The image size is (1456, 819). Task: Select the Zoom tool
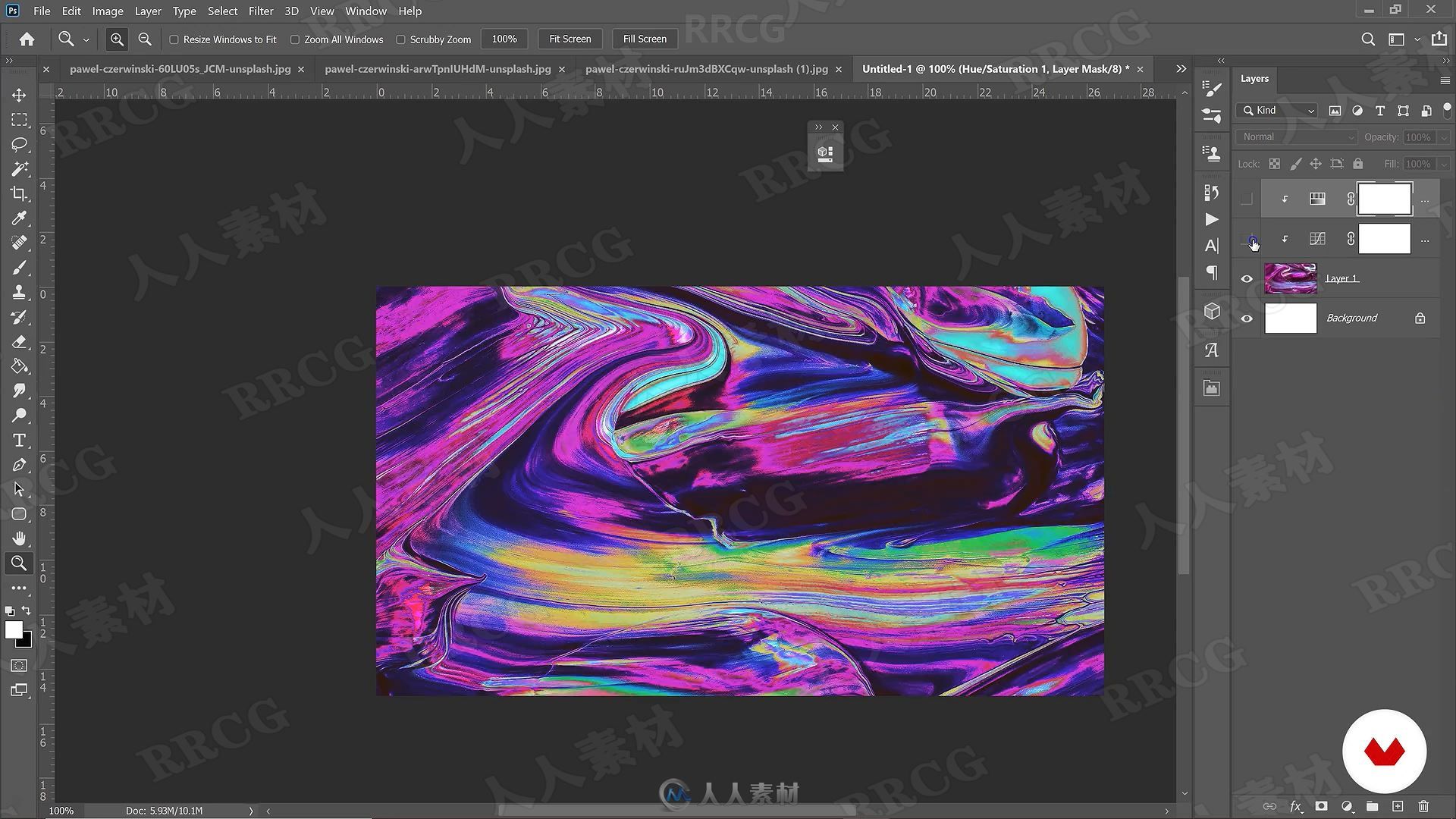click(x=19, y=563)
